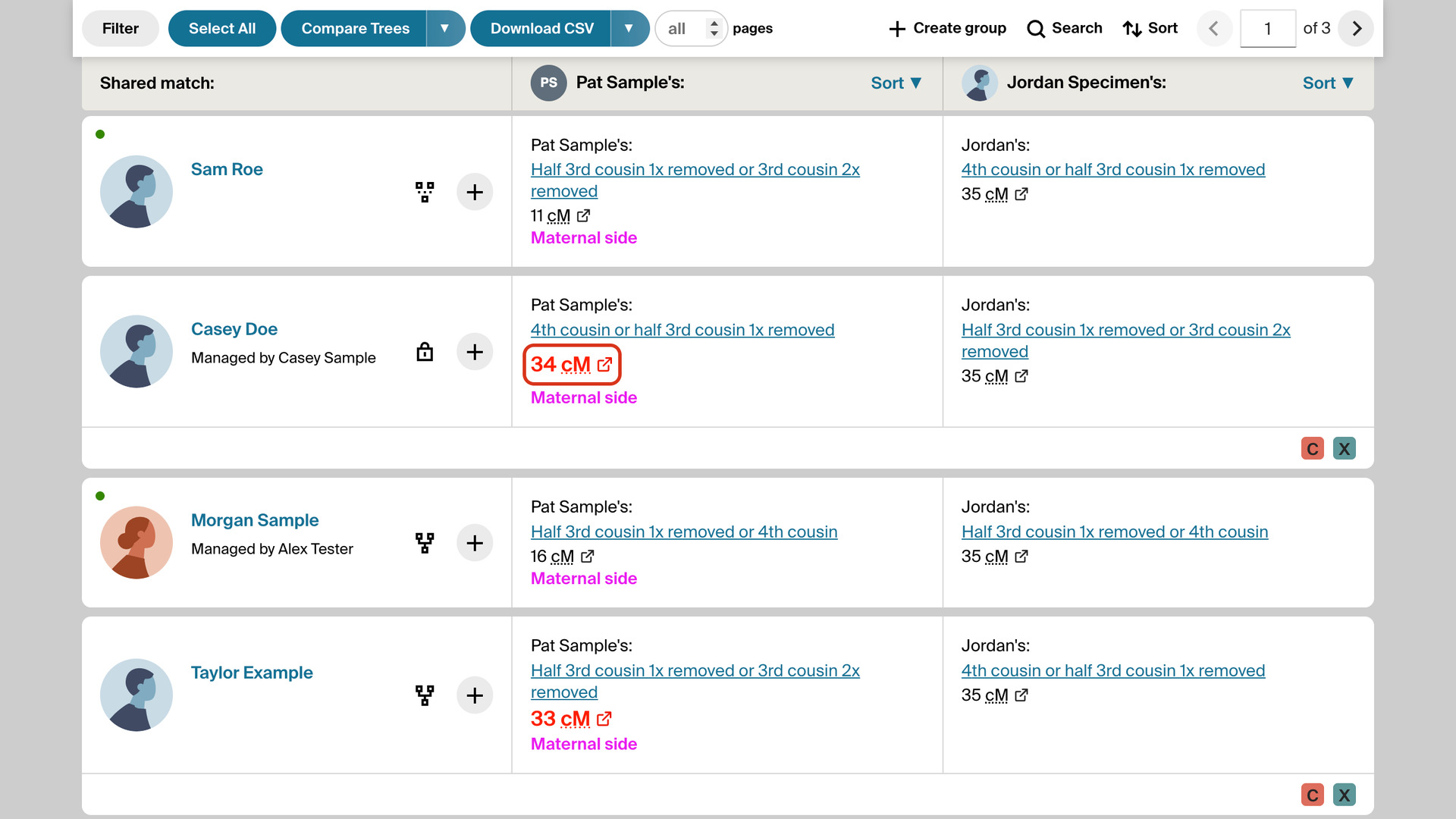Click red C tag under Taylor Example
The width and height of the screenshot is (1456, 819).
point(1313,795)
